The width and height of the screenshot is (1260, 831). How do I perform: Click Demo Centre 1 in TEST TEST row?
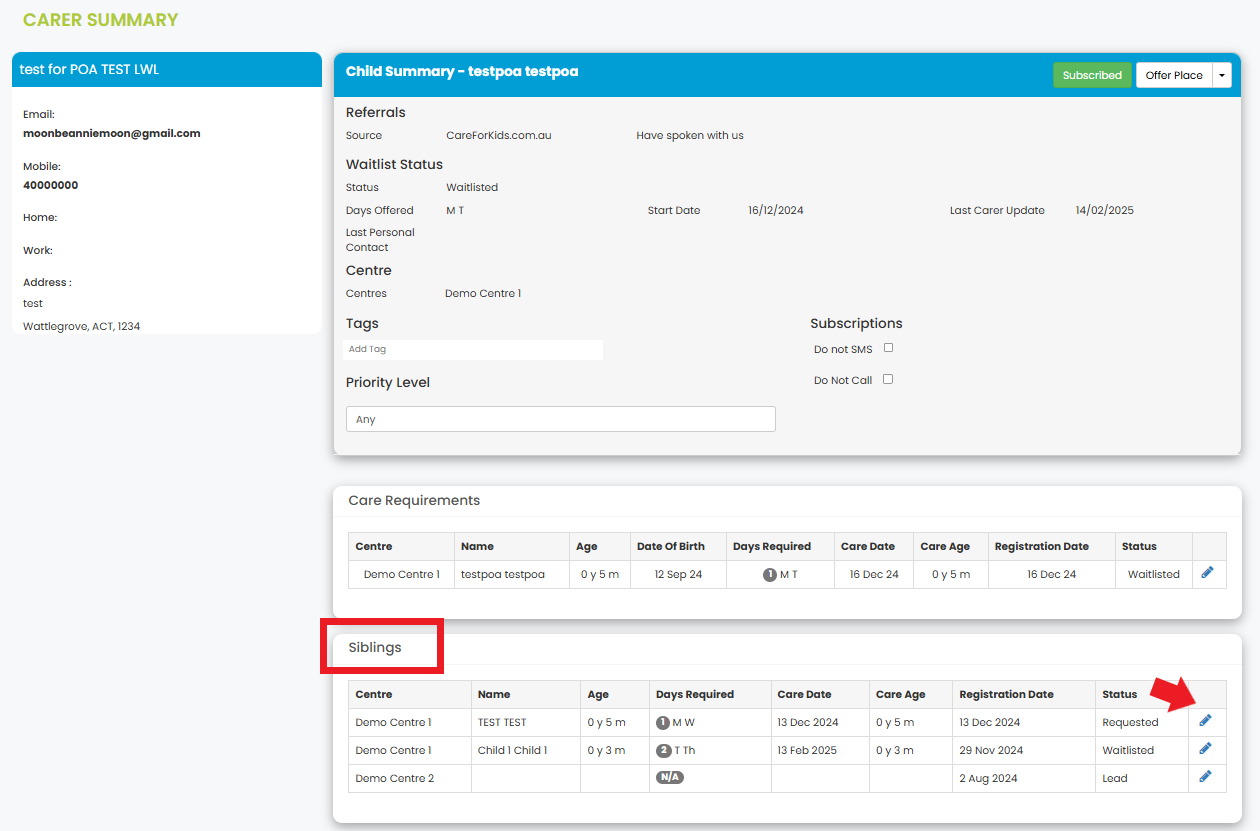393,722
